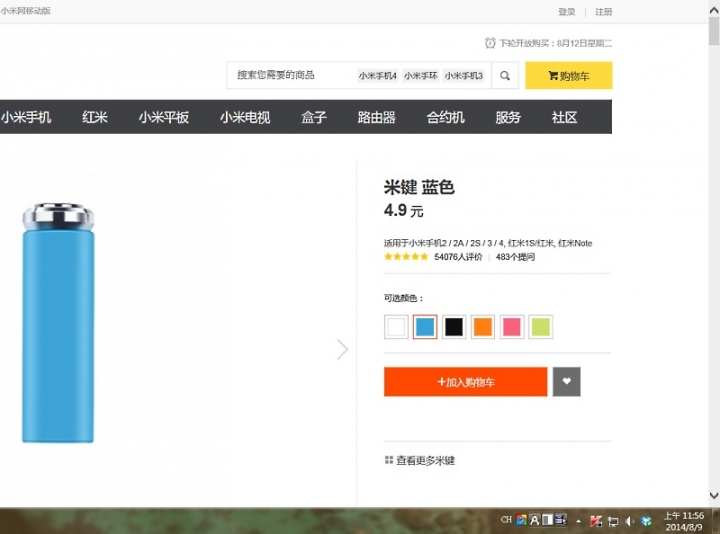
Task: Open the 54076人评价 reviews link
Action: click(x=458, y=257)
